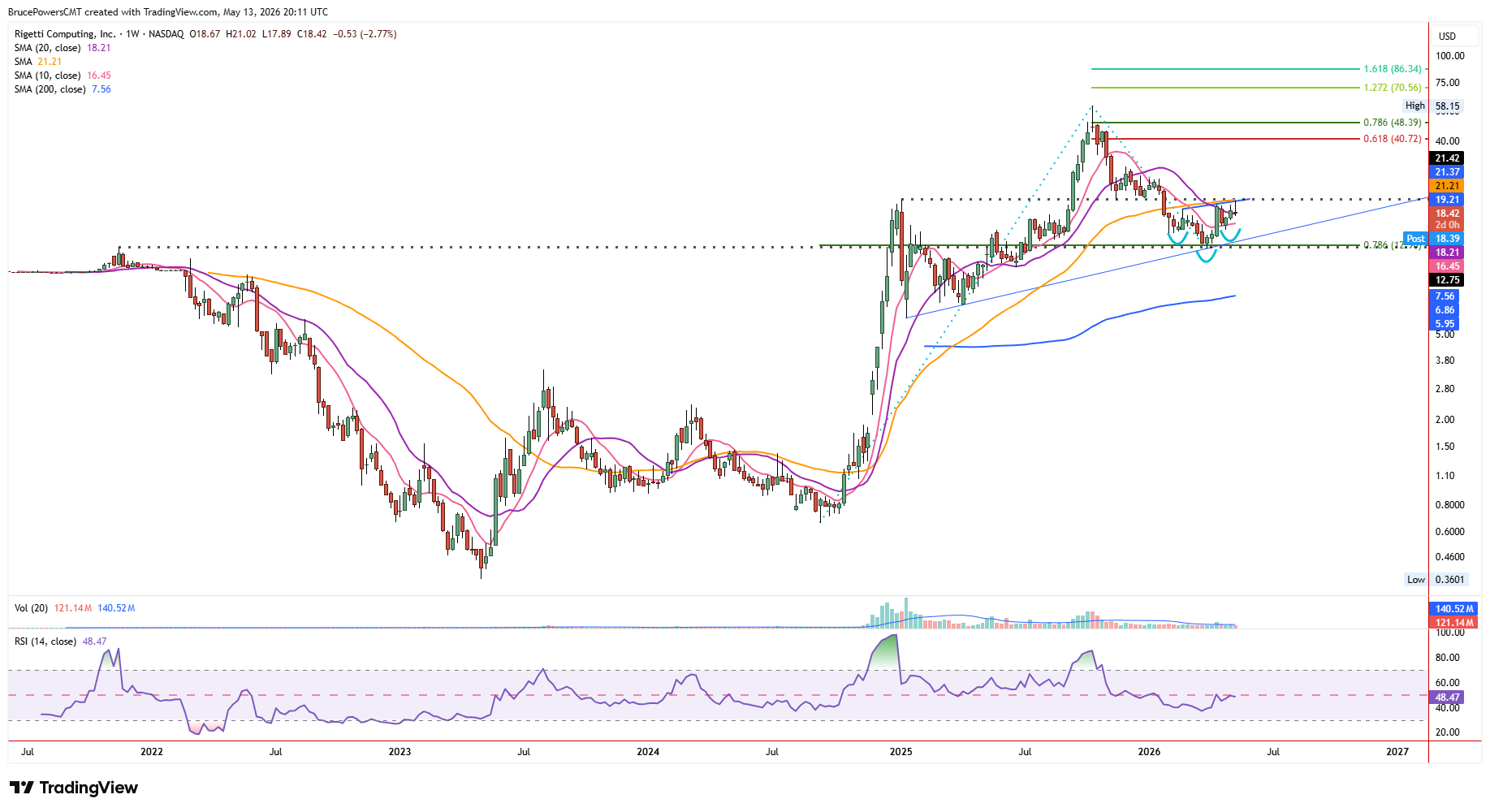Click the 2022 time axis label
Screen dimensions: 1490x812
[152, 752]
